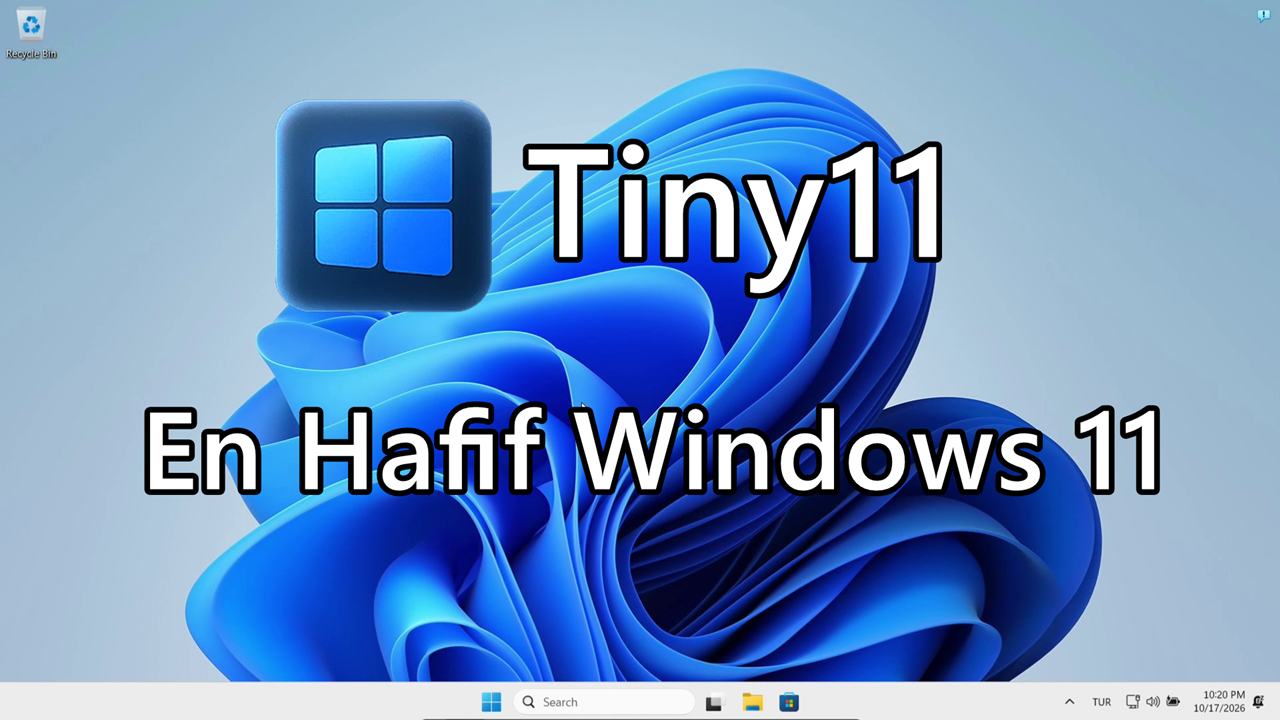1280x720 pixels.
Task: Open Task View from taskbar
Action: pyautogui.click(x=714, y=702)
